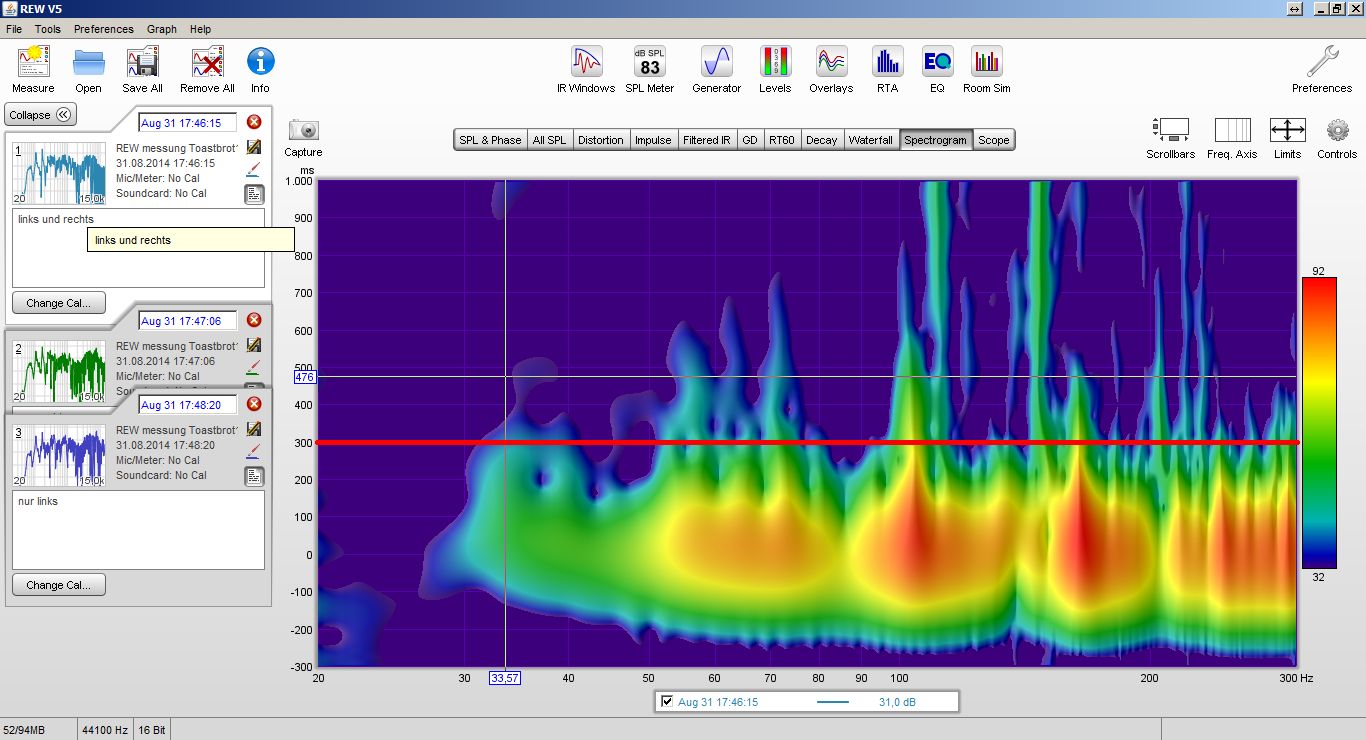Edit the name field Aug 31 17:47:06
The height and width of the screenshot is (740, 1366).
coord(188,321)
